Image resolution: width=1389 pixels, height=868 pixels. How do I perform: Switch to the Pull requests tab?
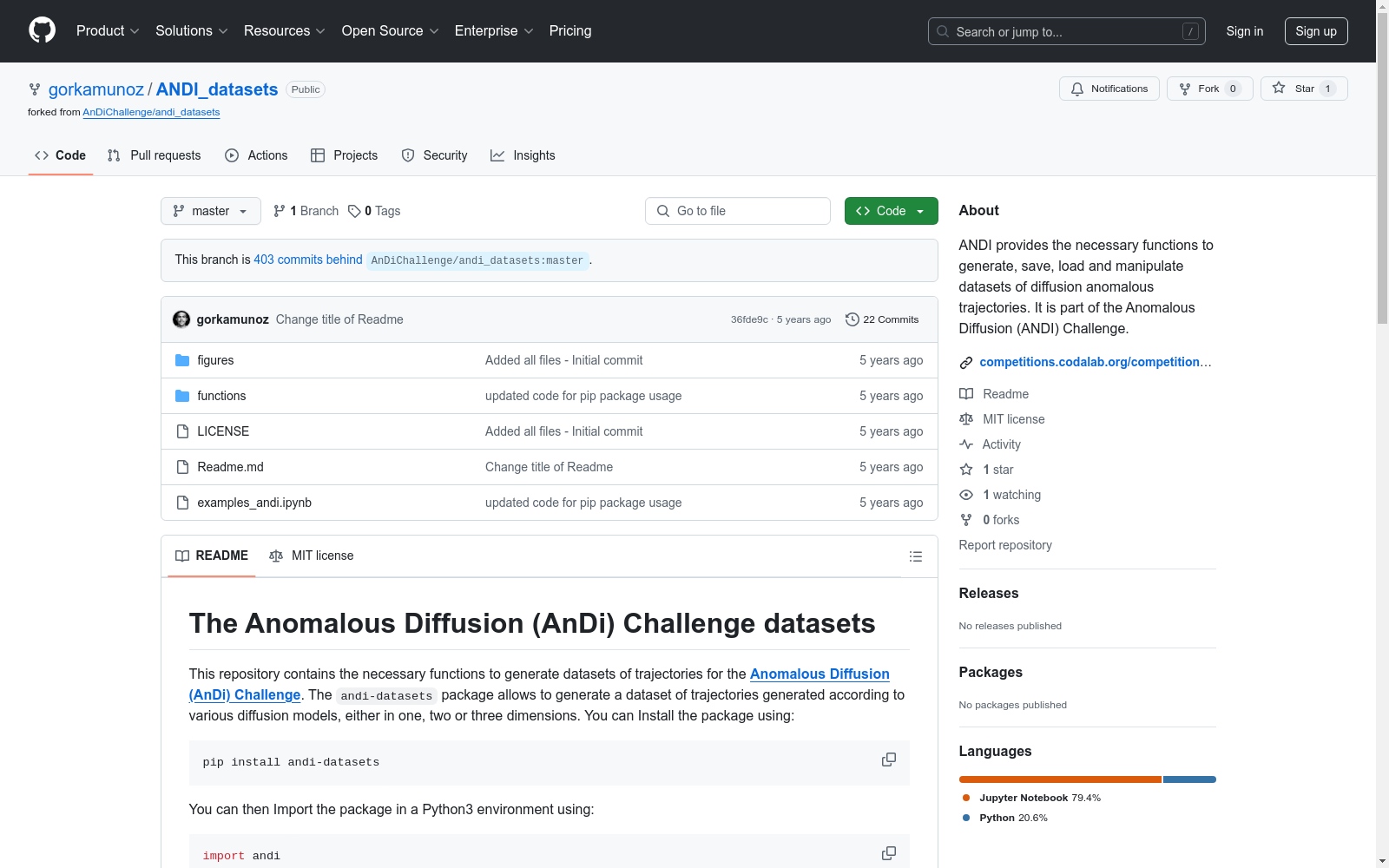tap(154, 155)
